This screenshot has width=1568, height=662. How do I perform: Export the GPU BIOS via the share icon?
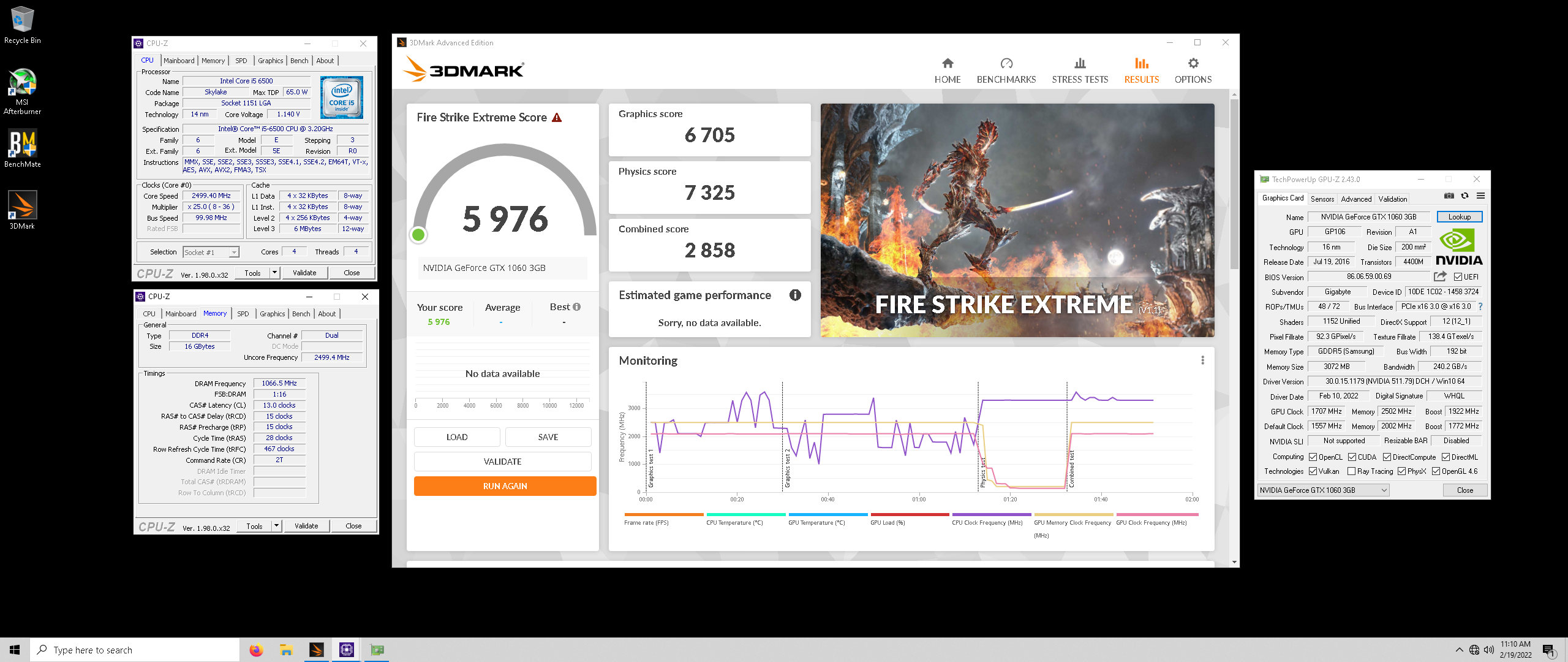pyautogui.click(x=1440, y=276)
